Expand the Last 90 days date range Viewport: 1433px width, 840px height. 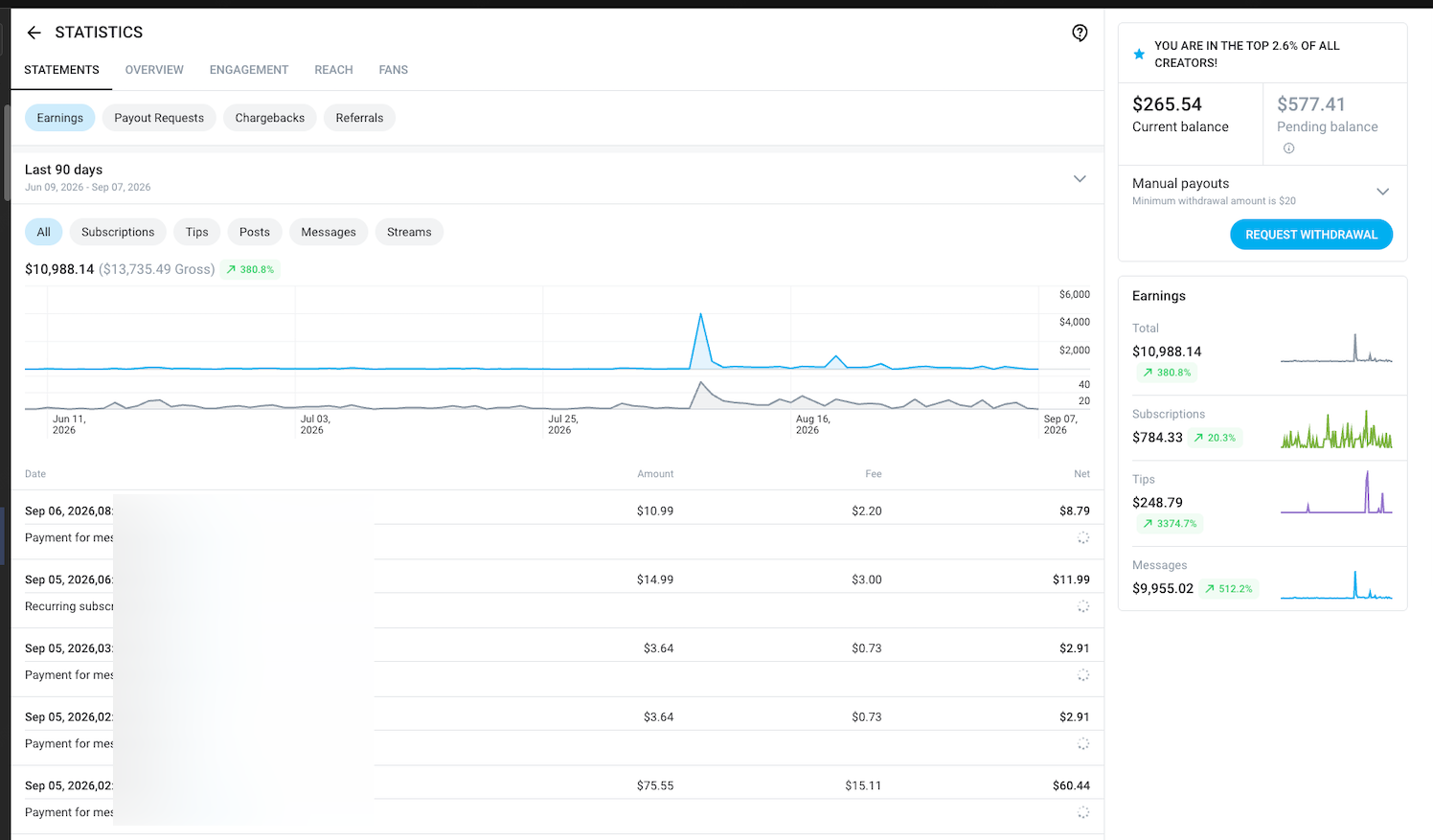point(1080,179)
